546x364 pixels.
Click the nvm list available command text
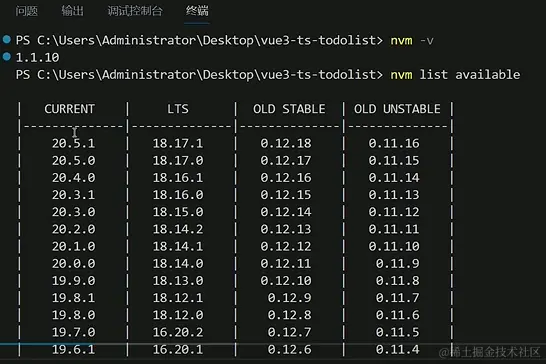click(x=455, y=75)
